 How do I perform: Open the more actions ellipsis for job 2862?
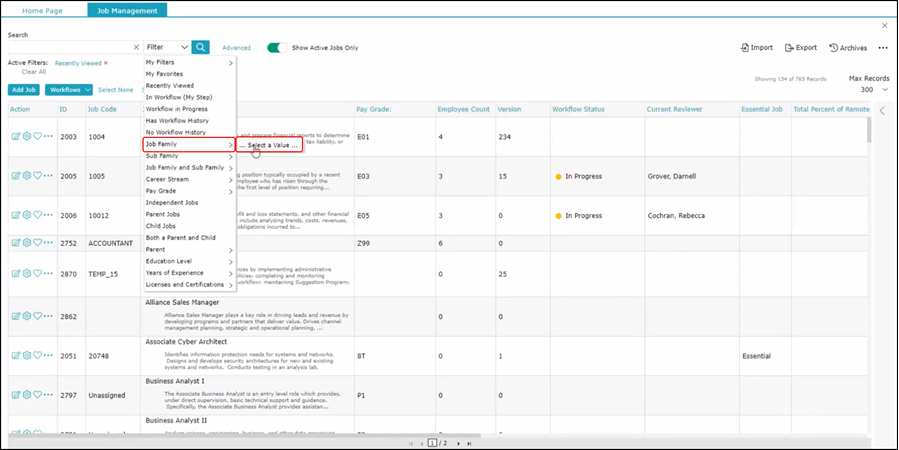48,316
